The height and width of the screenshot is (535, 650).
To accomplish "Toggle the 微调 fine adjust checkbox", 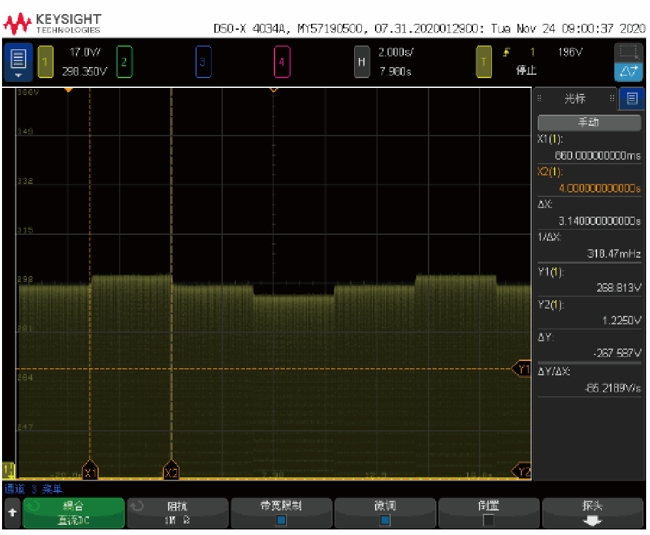I will coord(385,519).
